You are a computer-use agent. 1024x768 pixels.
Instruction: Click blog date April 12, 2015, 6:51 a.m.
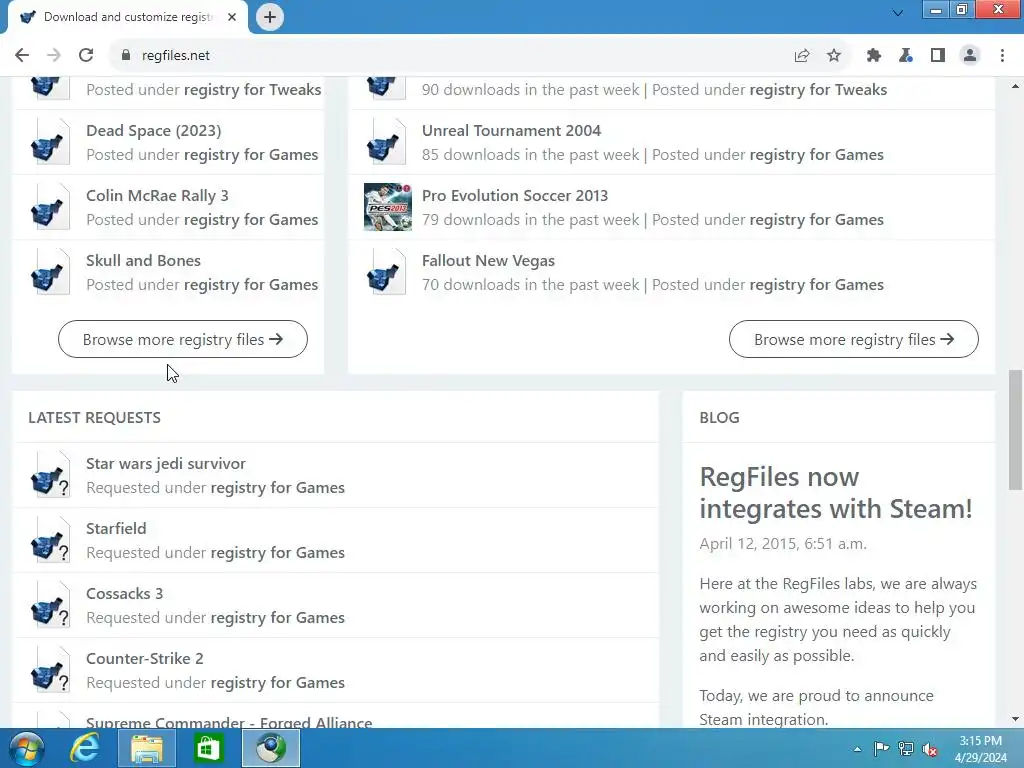click(783, 543)
